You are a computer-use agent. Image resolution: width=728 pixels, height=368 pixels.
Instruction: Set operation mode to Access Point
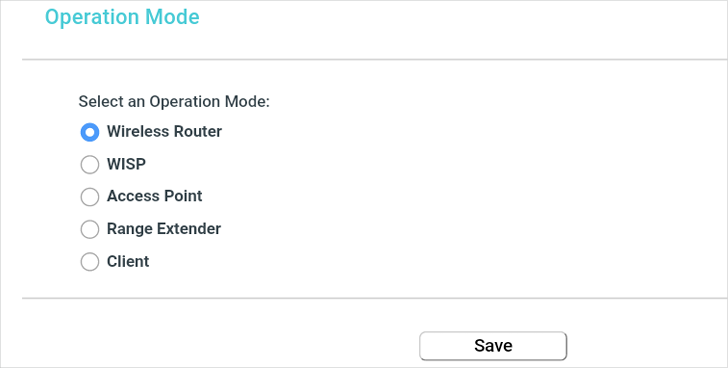90,197
